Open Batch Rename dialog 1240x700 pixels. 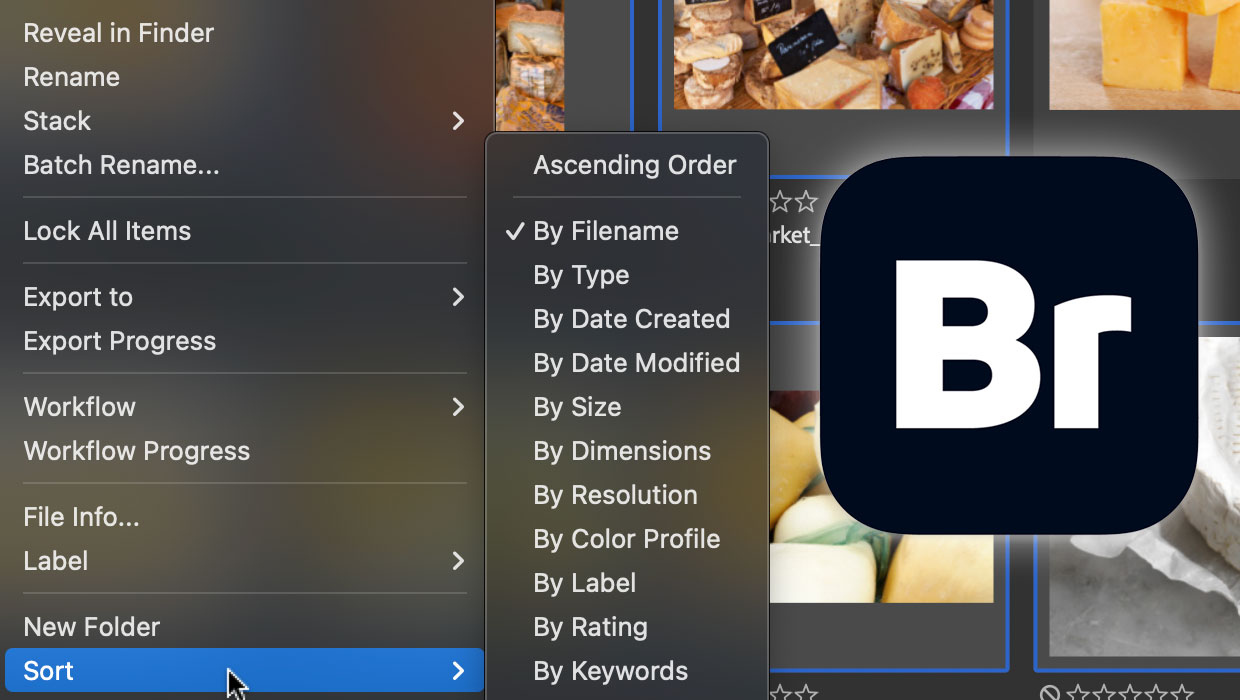coord(121,165)
